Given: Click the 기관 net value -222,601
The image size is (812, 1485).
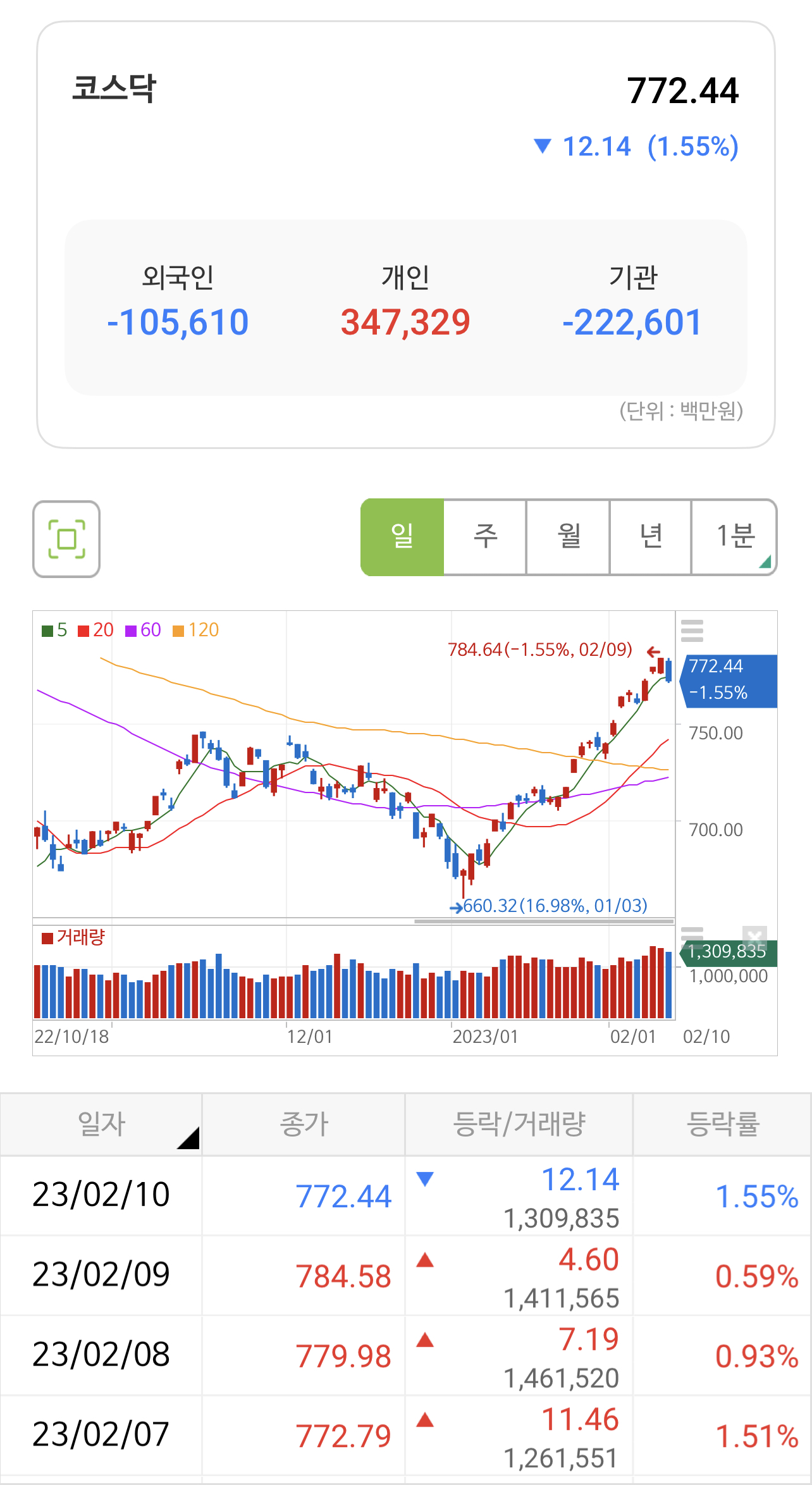Looking at the screenshot, I should point(632,323).
